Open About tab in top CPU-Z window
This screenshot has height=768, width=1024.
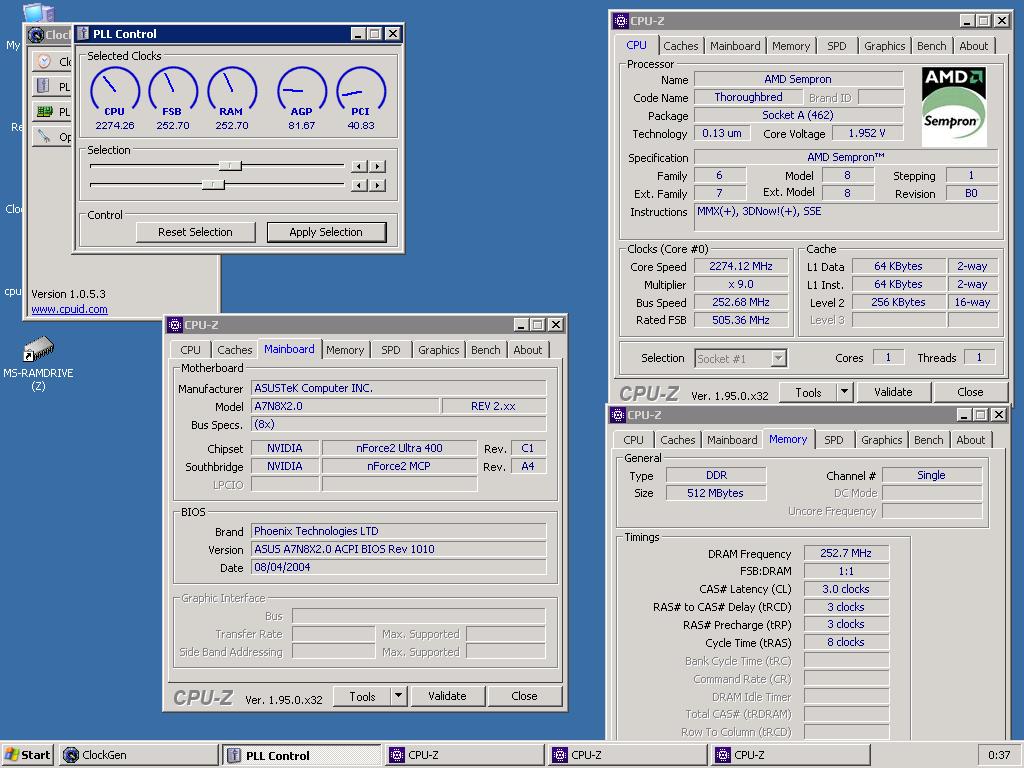tap(974, 46)
